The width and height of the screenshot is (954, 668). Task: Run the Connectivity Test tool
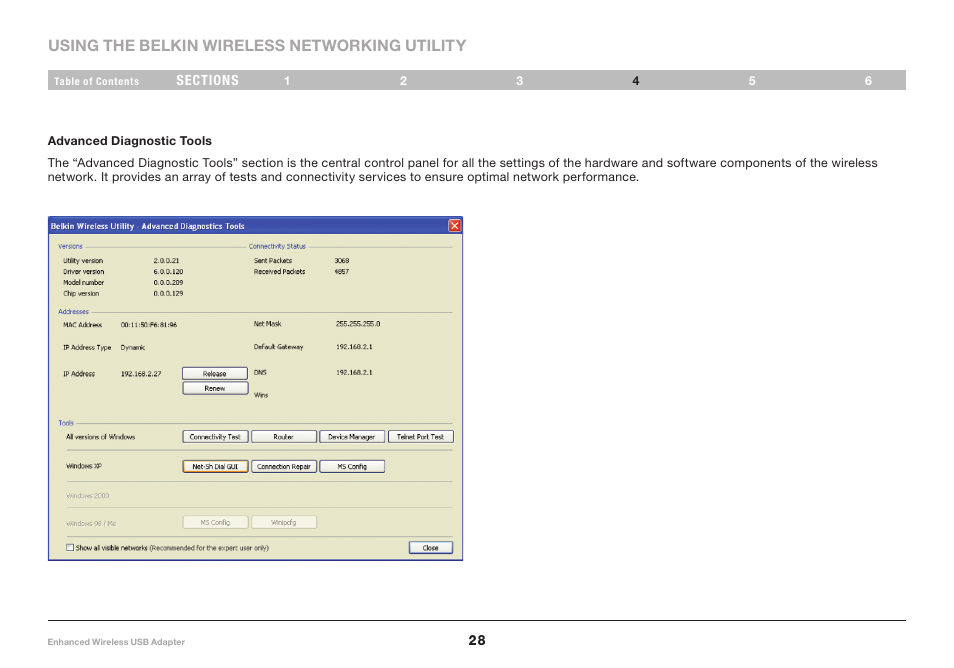215,437
